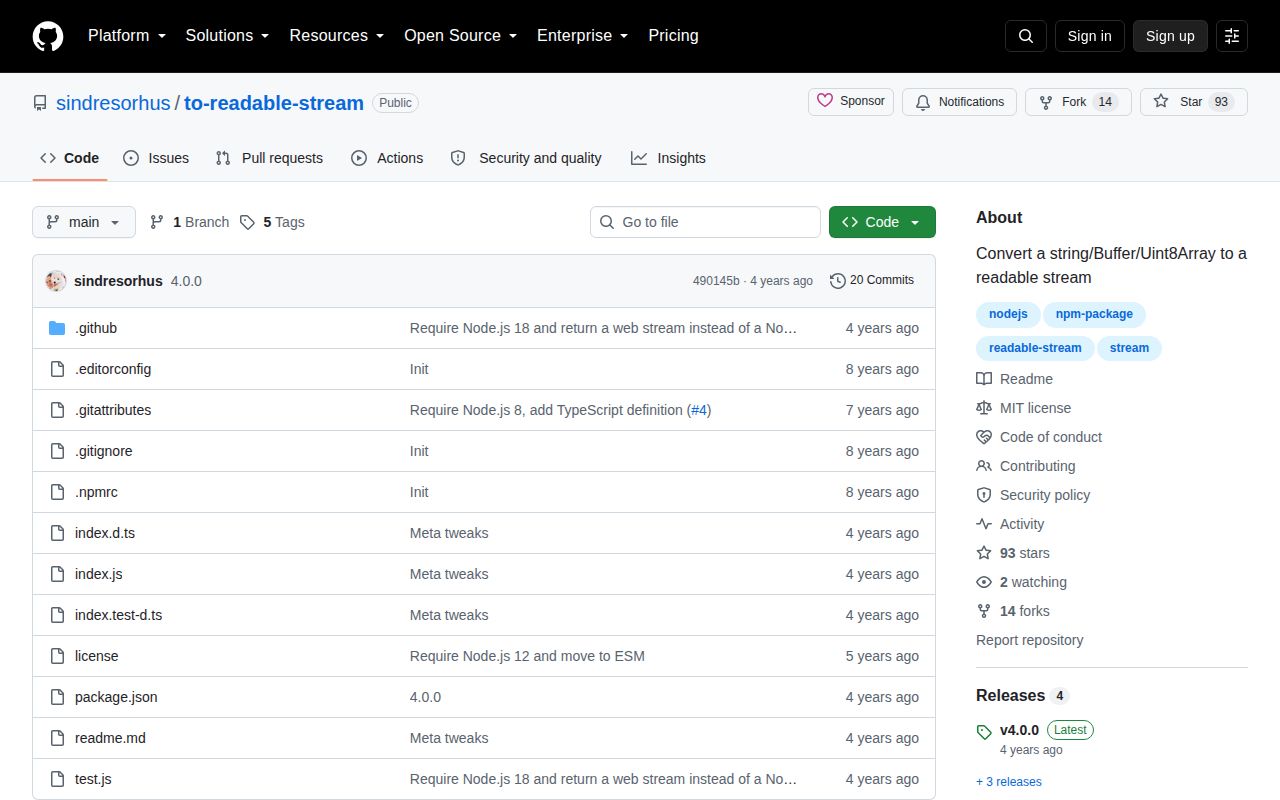This screenshot has width=1280, height=800.
Task: Open package.json file
Action: [116, 697]
